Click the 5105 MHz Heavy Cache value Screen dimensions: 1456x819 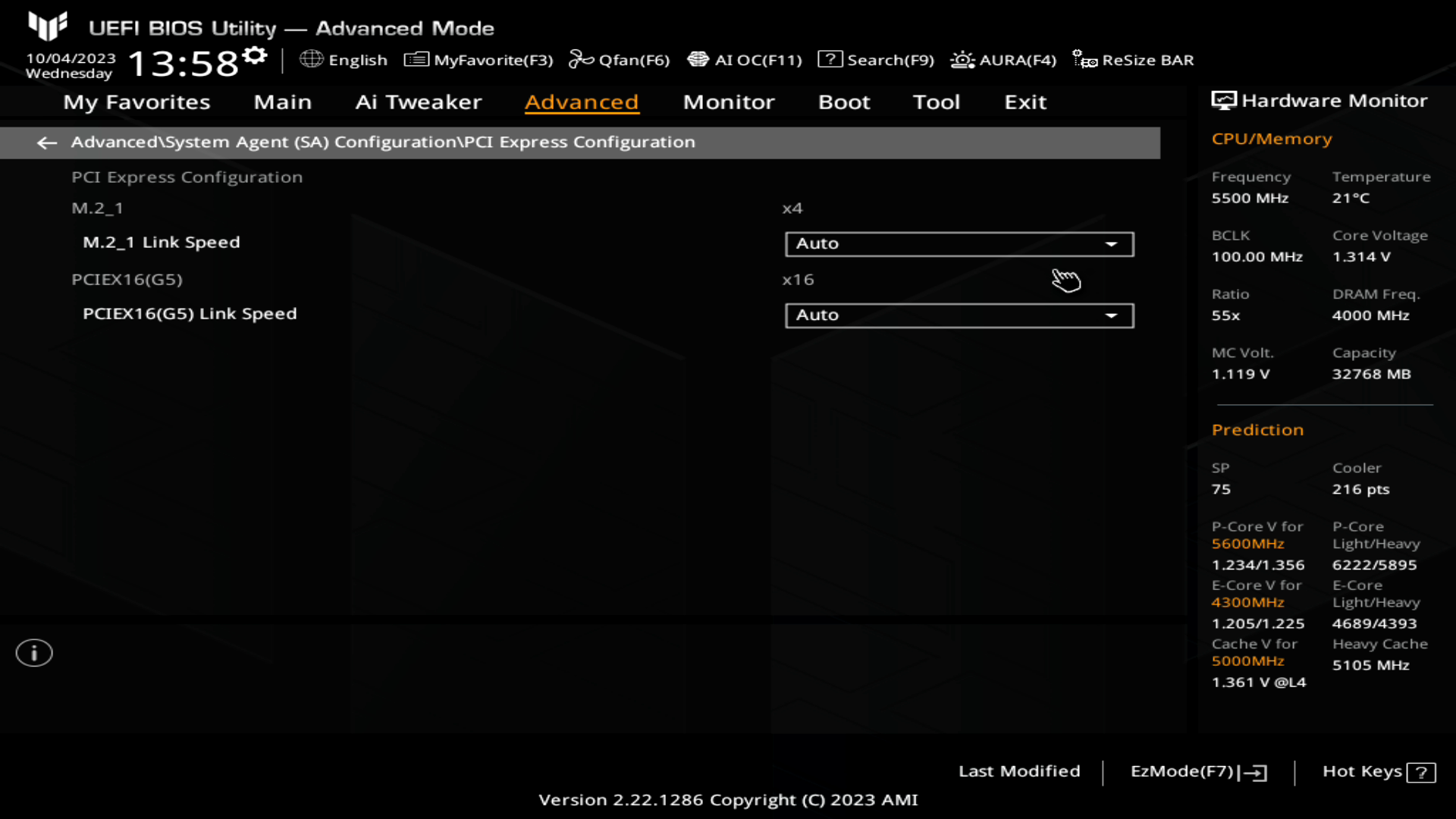(x=1370, y=665)
